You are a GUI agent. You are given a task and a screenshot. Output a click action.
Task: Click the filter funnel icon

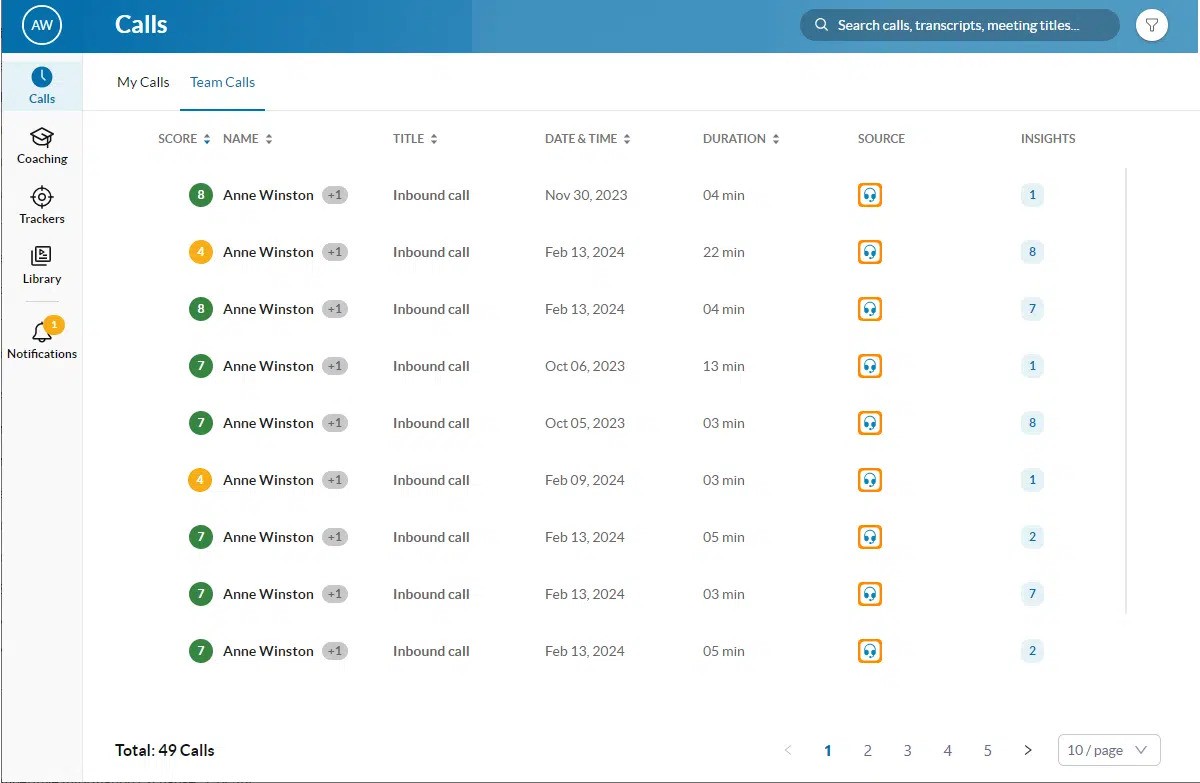[x=1152, y=25]
